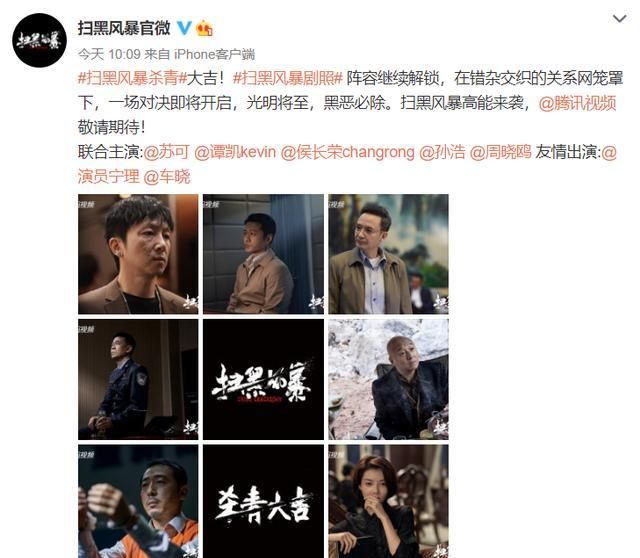This screenshot has height=558, width=640.
Task: Open the @腾讯视频 mention
Action: pyautogui.click(x=577, y=103)
